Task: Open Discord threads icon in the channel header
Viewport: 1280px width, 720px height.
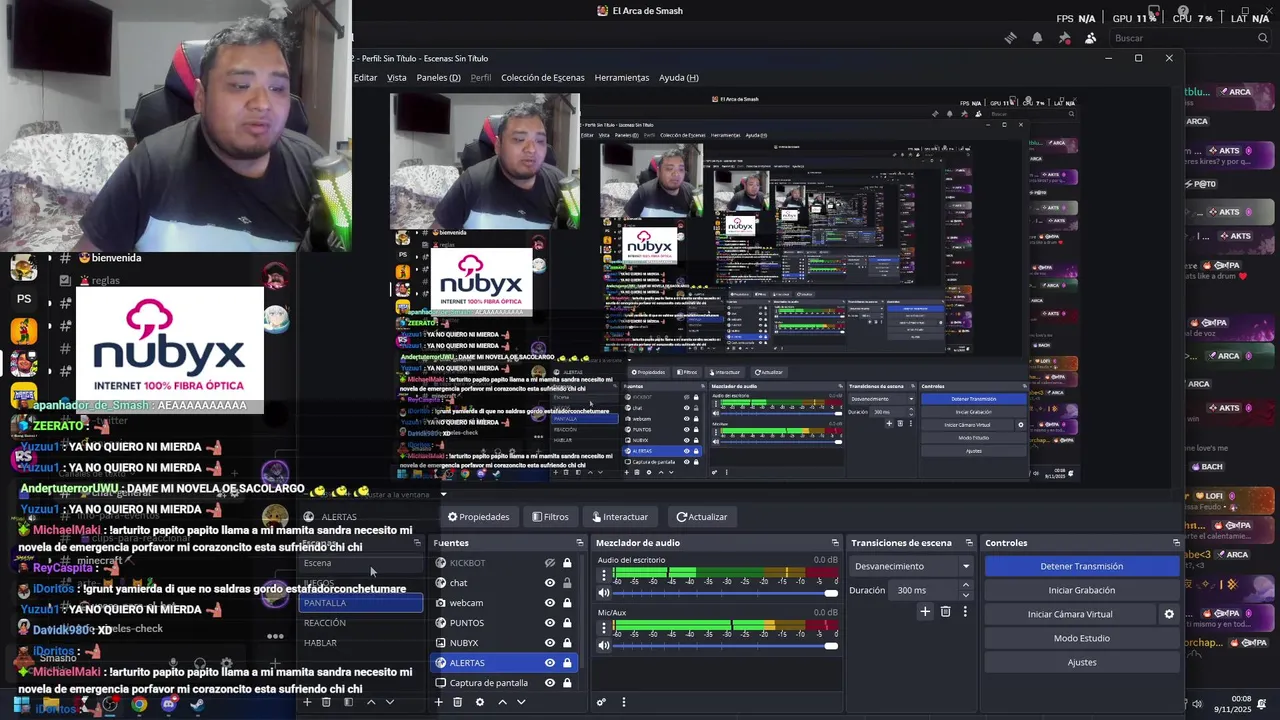Action: (1010, 38)
